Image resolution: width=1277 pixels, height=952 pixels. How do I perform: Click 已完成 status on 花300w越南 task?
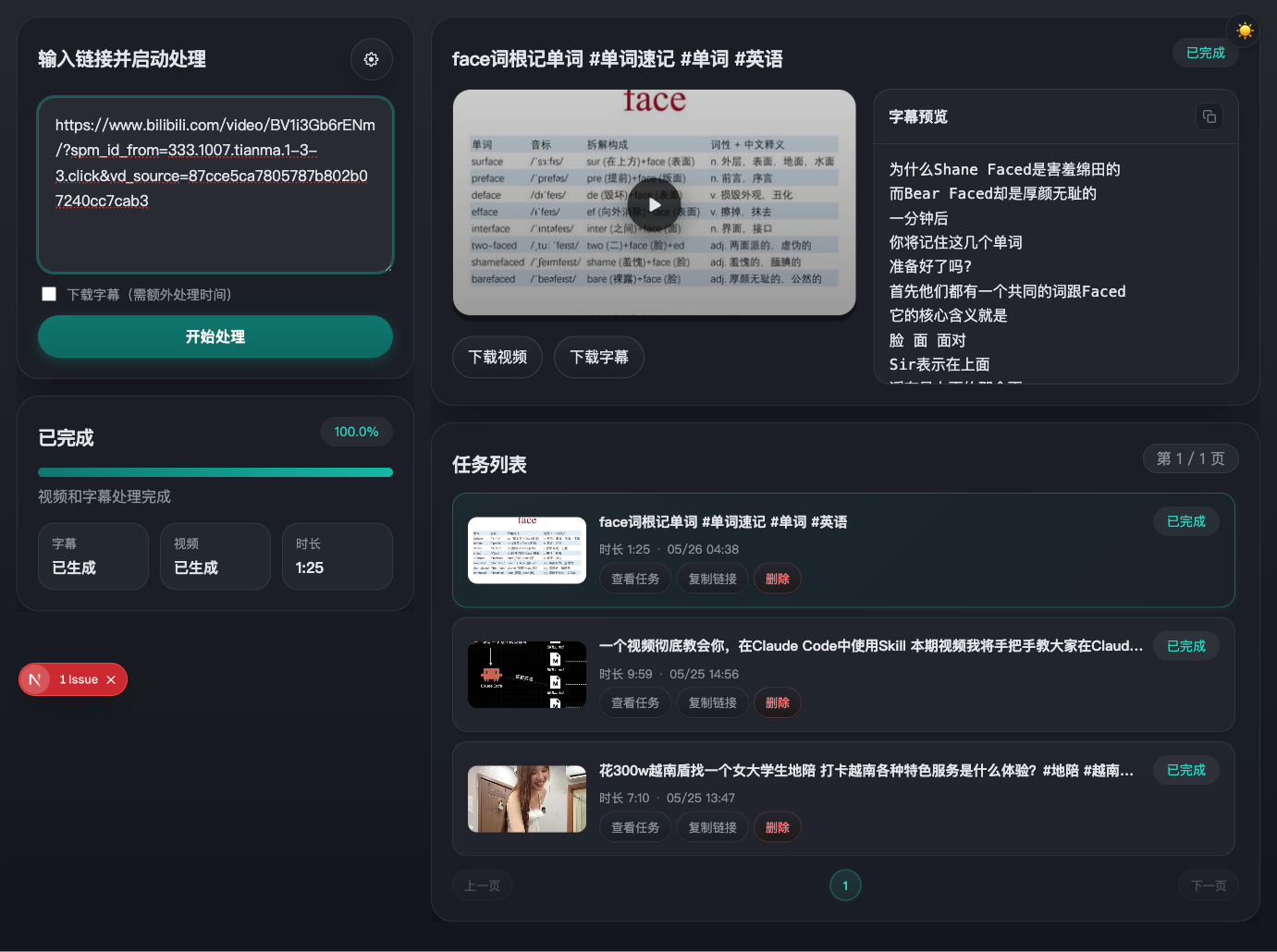pos(1186,770)
